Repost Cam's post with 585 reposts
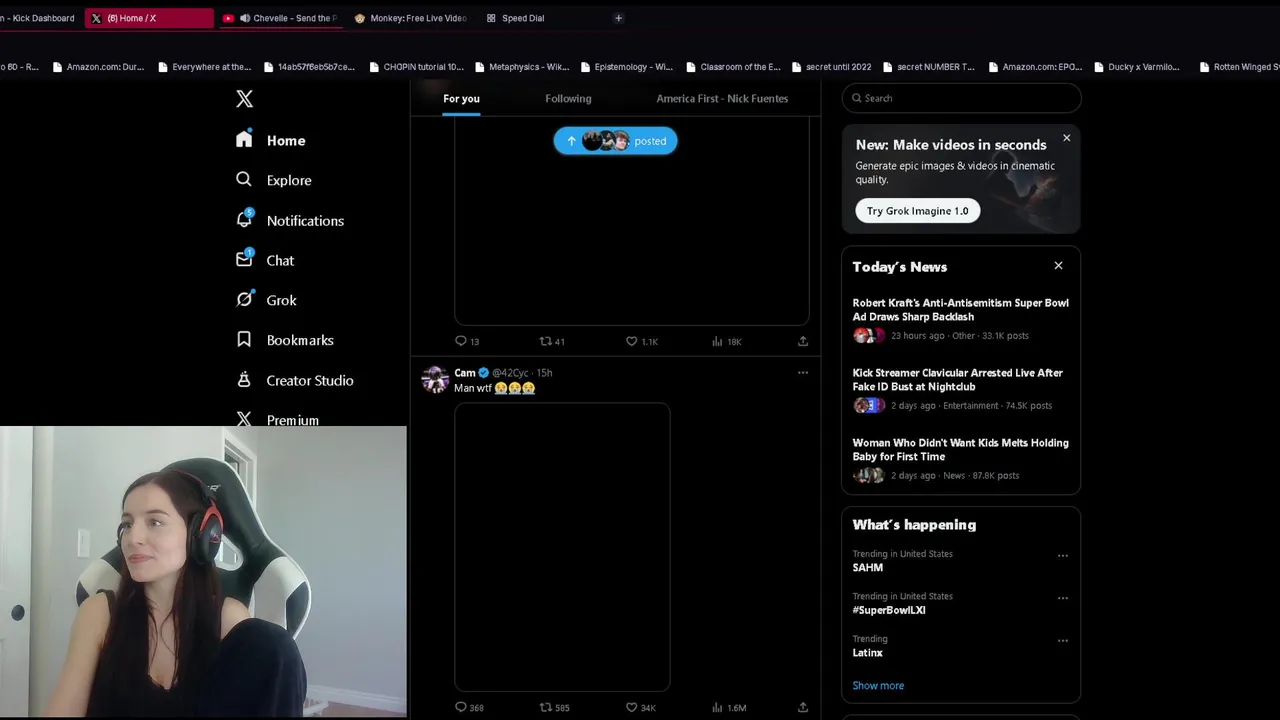 click(x=554, y=707)
